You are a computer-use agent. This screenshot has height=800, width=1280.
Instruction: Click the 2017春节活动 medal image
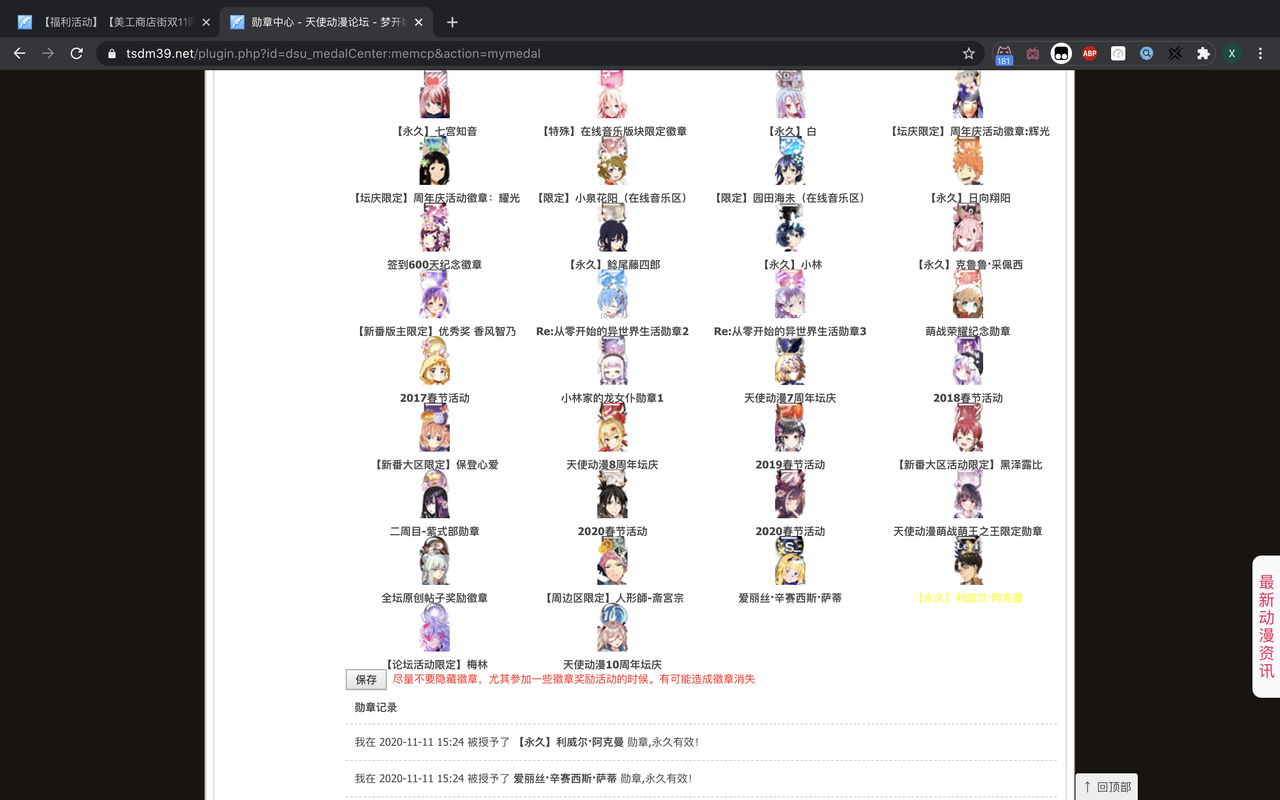pyautogui.click(x=435, y=362)
